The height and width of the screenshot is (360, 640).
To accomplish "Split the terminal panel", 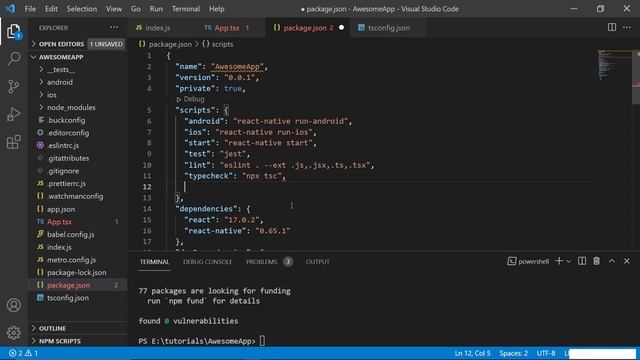I will point(582,261).
